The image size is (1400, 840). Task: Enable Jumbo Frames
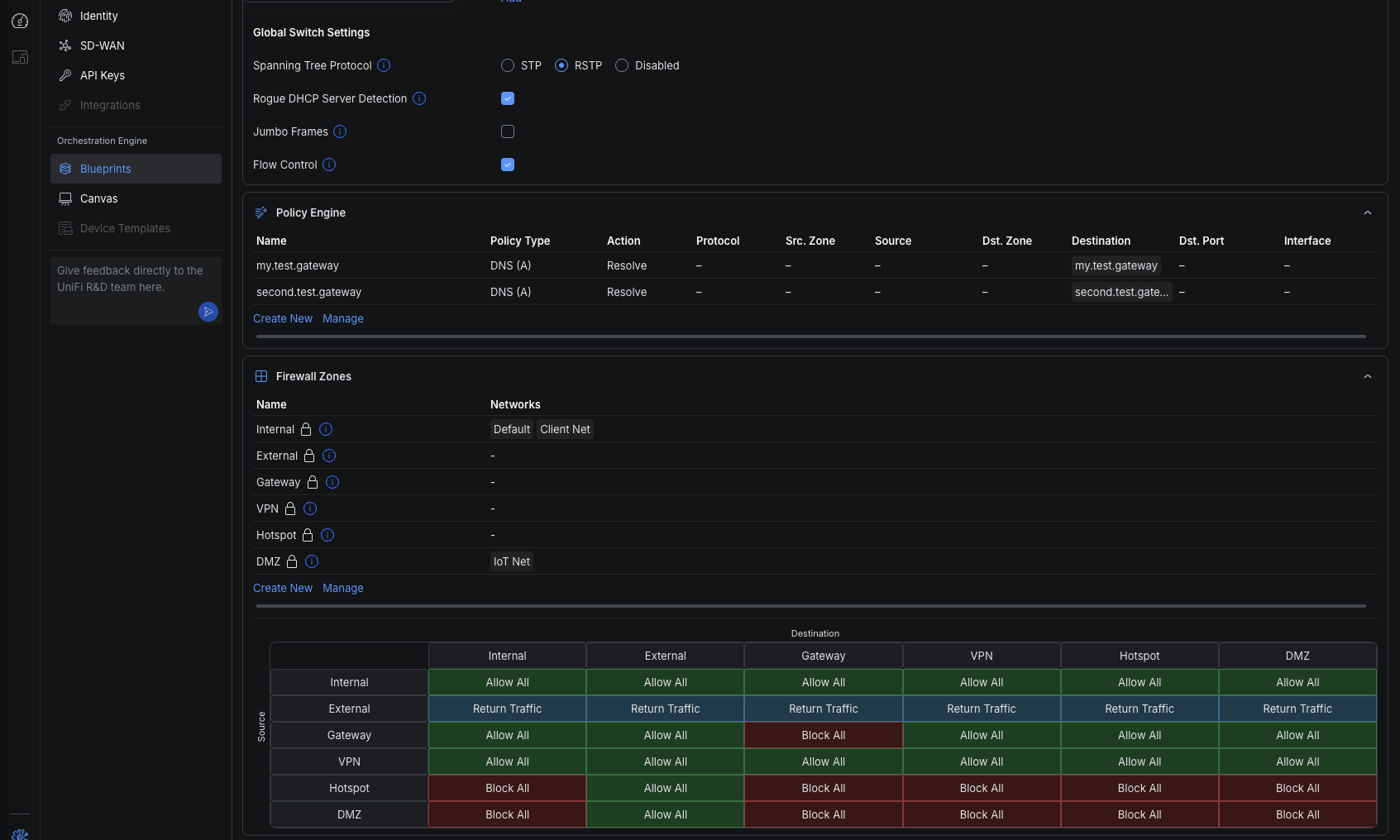coord(507,131)
